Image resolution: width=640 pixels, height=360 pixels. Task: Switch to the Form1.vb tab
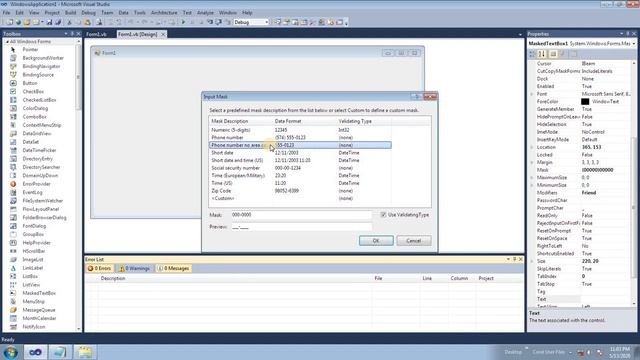point(96,34)
